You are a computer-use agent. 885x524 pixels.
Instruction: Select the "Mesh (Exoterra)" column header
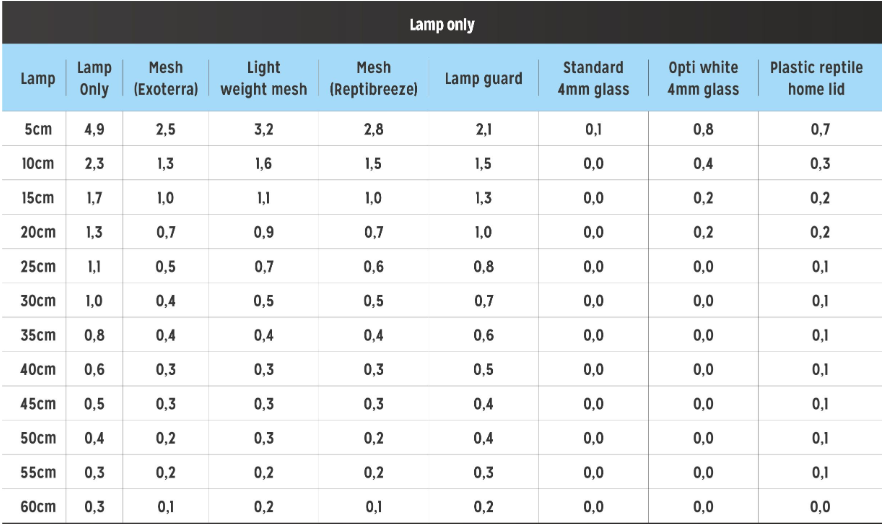[166, 78]
